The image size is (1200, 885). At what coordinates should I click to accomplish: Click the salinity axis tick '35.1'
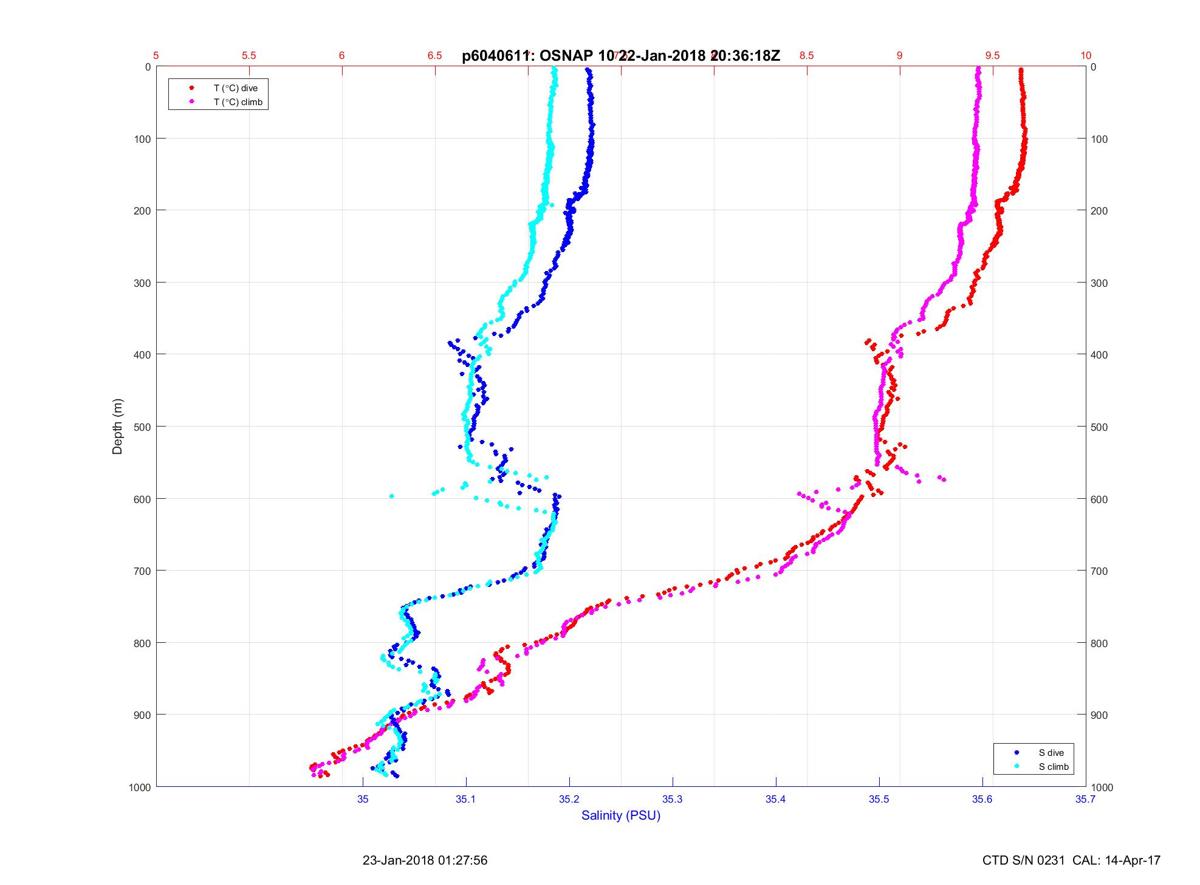(x=466, y=799)
